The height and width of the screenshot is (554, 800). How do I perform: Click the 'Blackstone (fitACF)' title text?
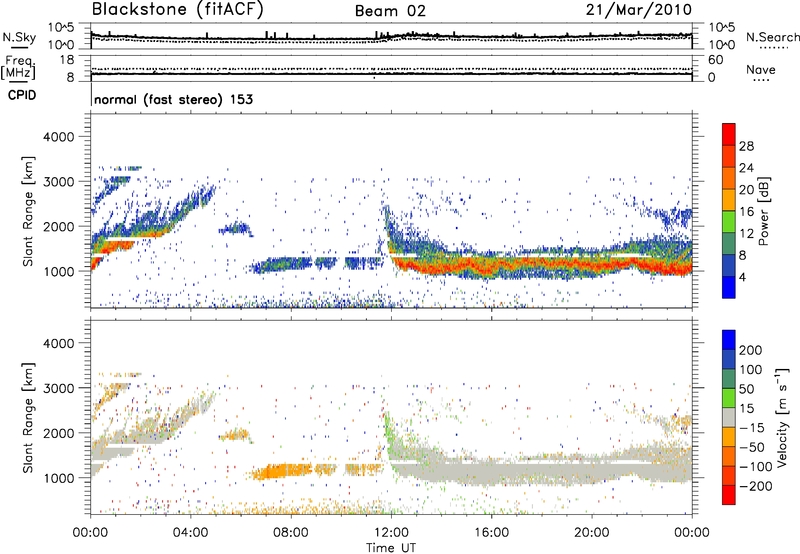point(177,10)
